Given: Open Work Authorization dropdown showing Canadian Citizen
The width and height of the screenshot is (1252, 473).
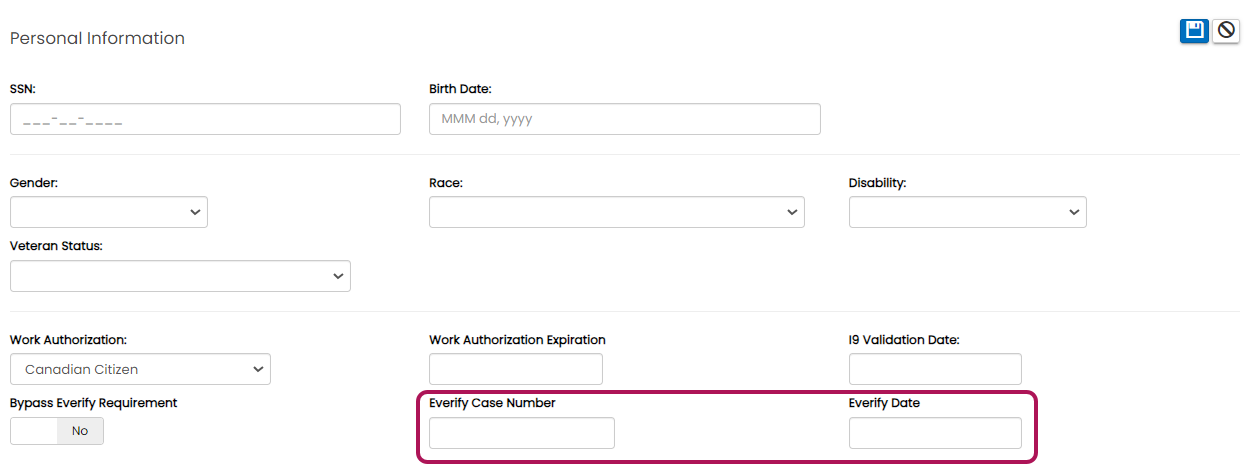Looking at the screenshot, I should point(140,369).
